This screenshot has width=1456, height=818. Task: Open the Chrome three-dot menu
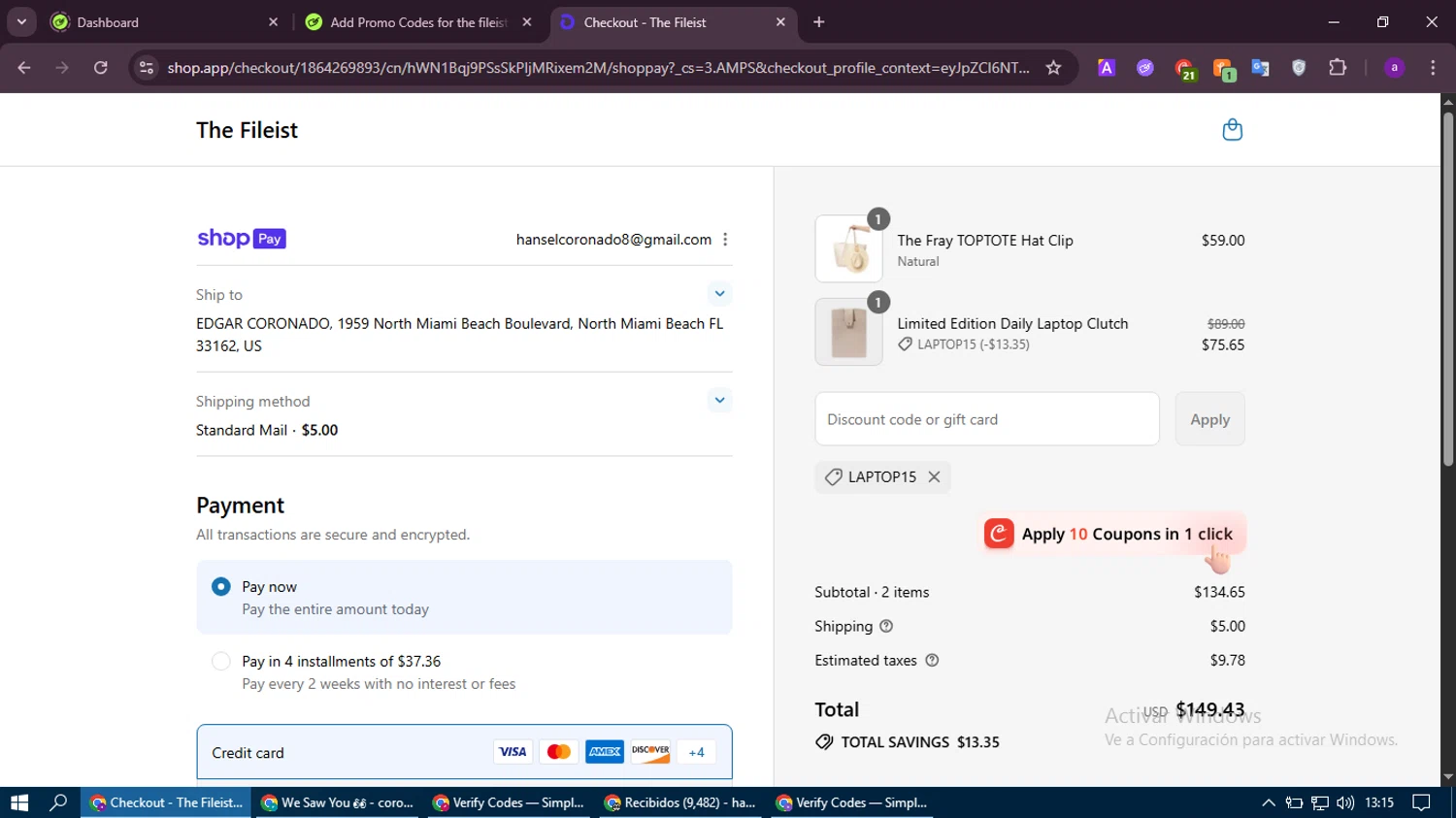1433,68
